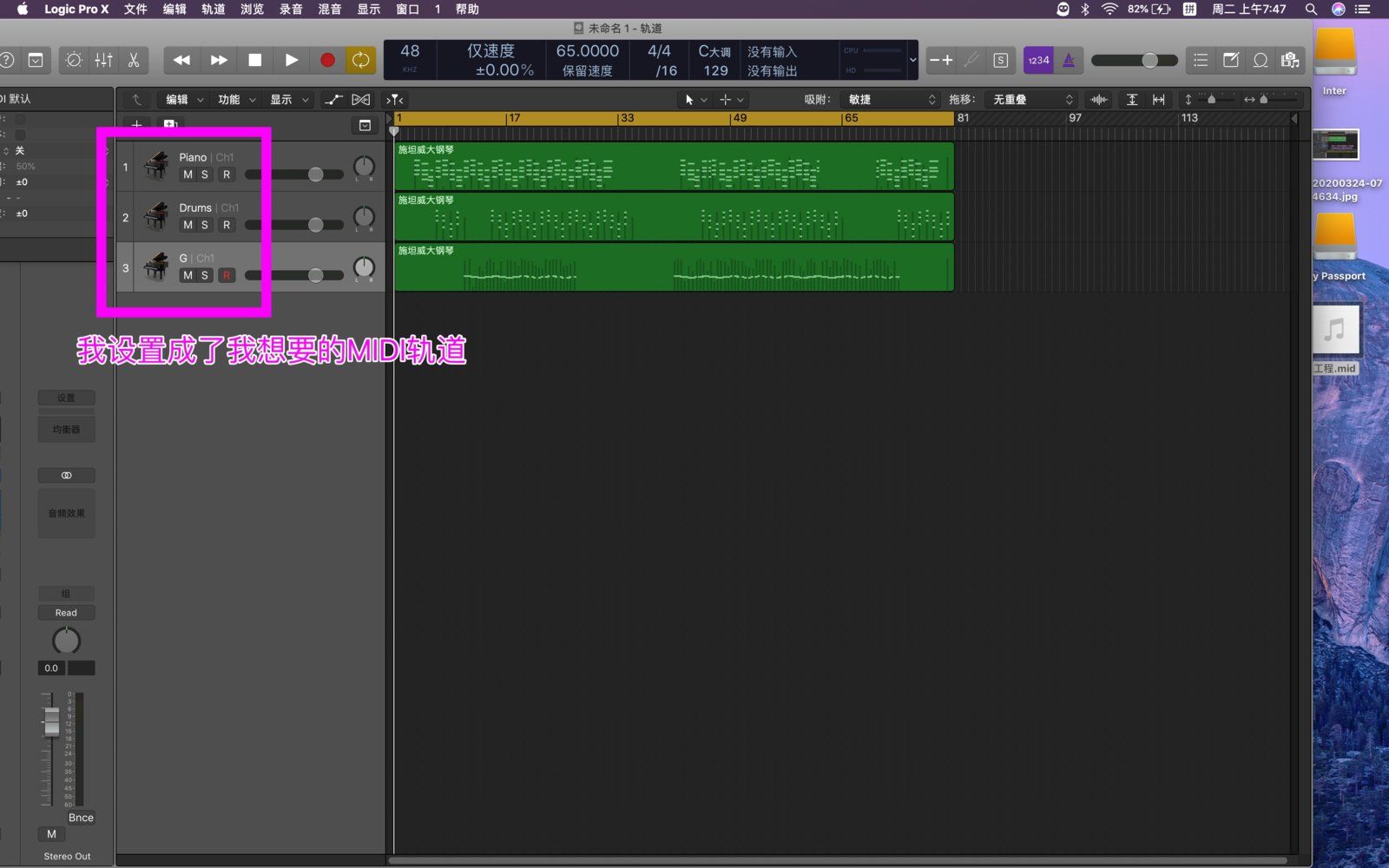Open the Loop Browser icon
This screenshot has height=868, width=1389.
(x=1261, y=60)
